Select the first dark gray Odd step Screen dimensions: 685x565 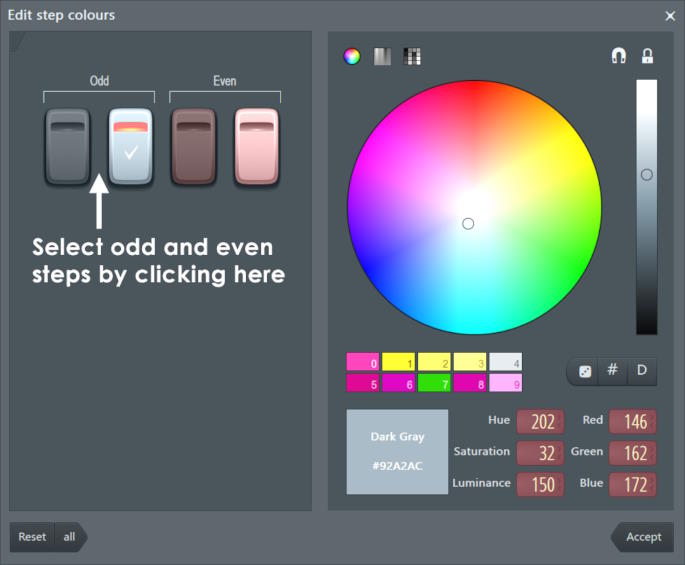point(67,147)
